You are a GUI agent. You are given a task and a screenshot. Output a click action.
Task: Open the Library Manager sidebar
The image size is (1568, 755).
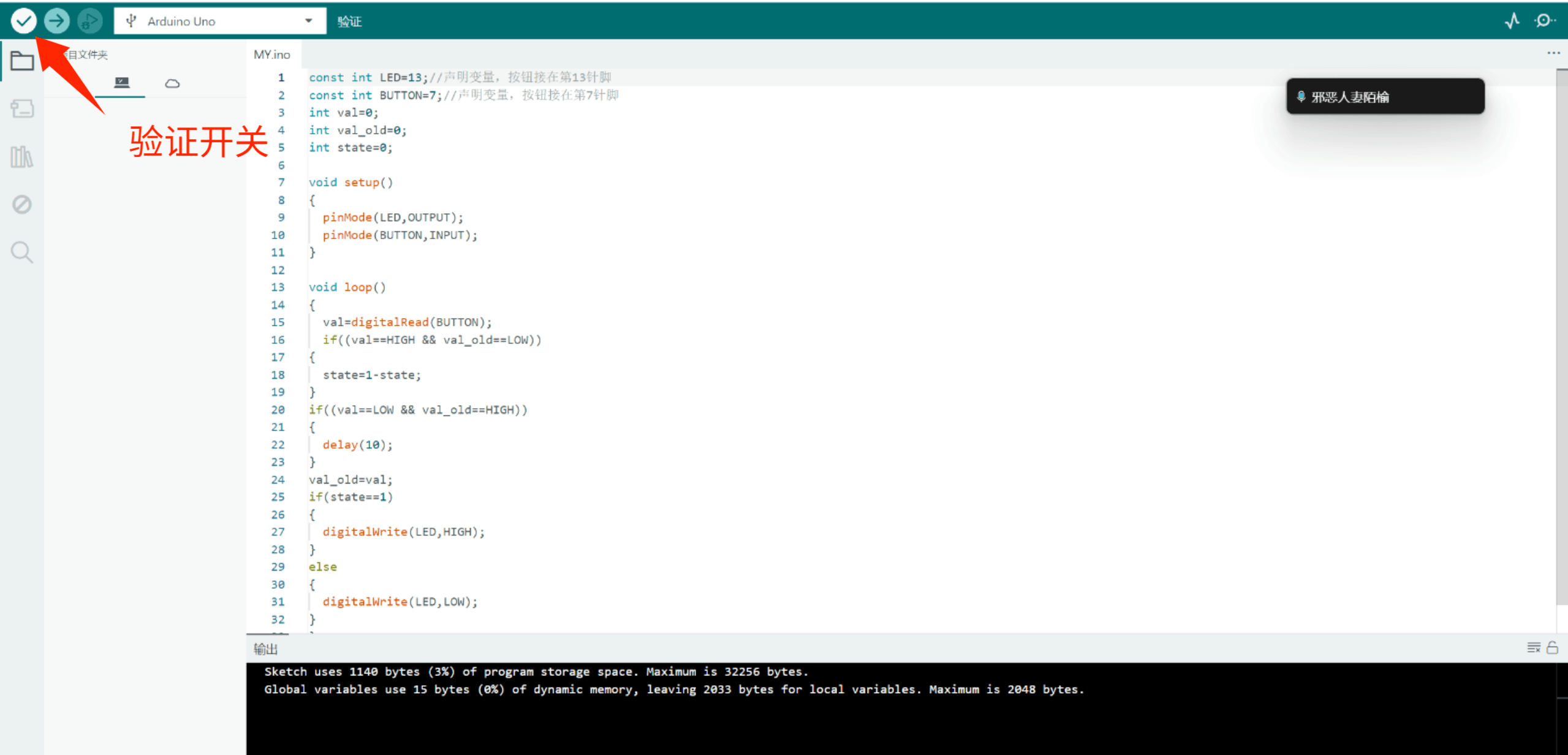tap(22, 157)
